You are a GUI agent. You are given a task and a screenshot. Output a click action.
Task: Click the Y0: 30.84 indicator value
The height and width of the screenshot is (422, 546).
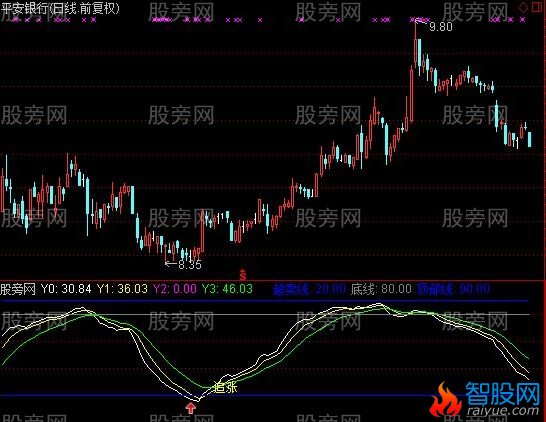pyautogui.click(x=66, y=289)
